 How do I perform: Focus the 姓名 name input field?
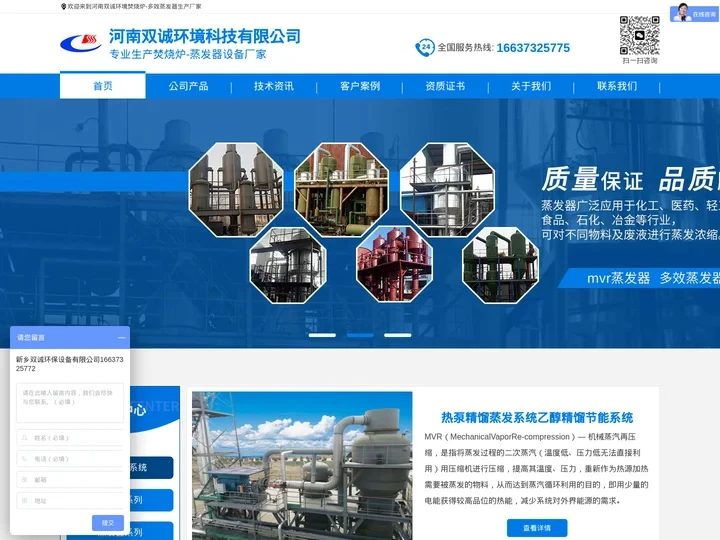[x=70, y=438]
